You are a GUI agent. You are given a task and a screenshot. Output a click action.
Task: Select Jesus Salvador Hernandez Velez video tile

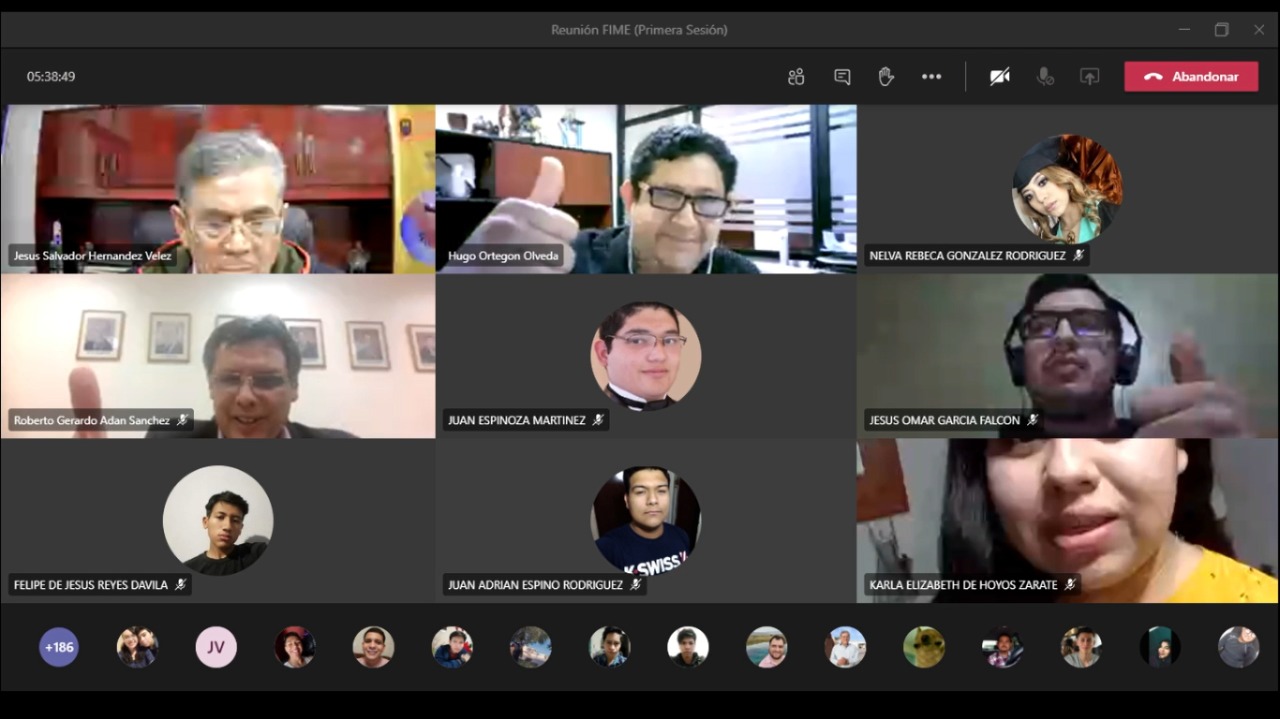click(x=217, y=188)
